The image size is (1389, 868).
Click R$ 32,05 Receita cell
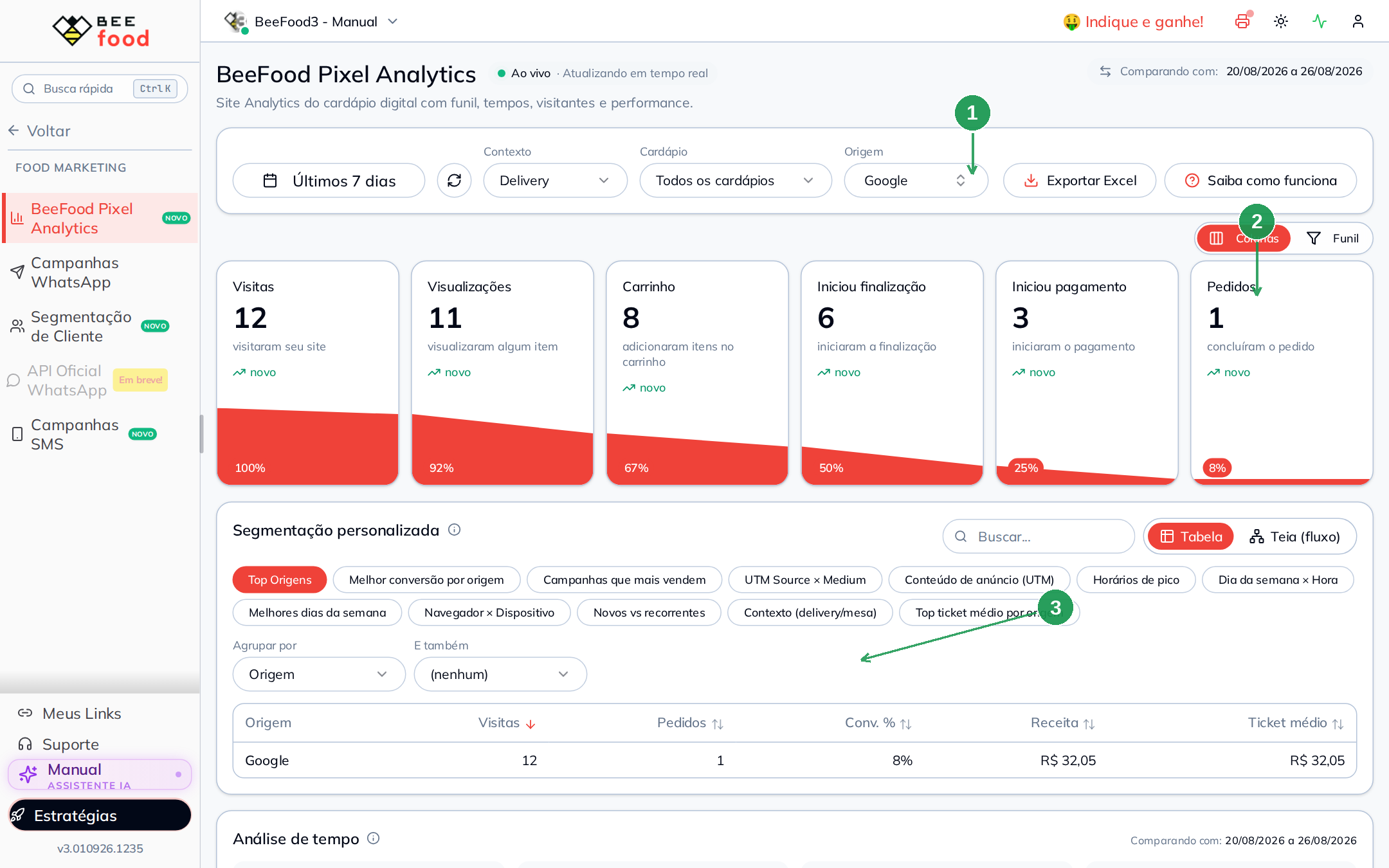(1068, 761)
